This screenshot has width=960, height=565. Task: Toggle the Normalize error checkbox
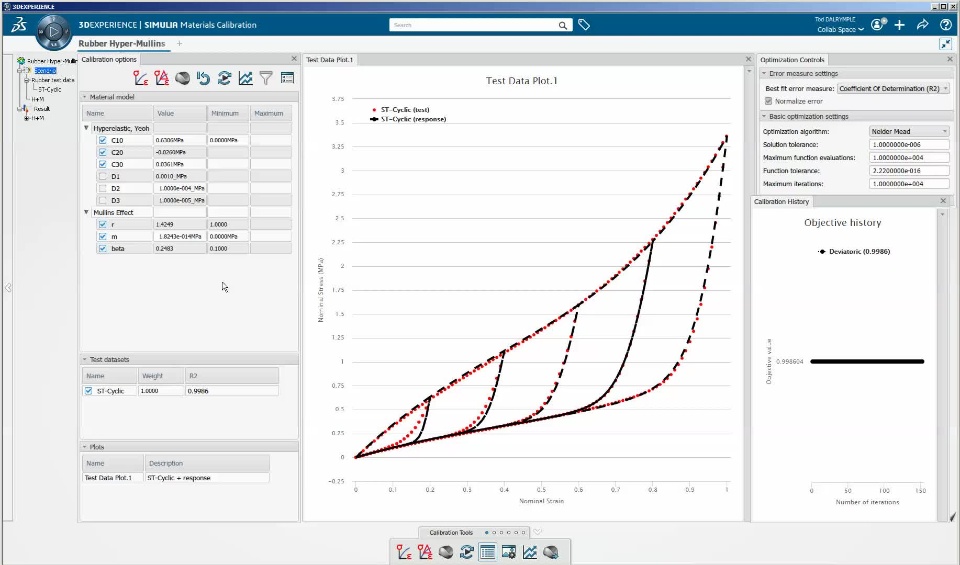(768, 101)
